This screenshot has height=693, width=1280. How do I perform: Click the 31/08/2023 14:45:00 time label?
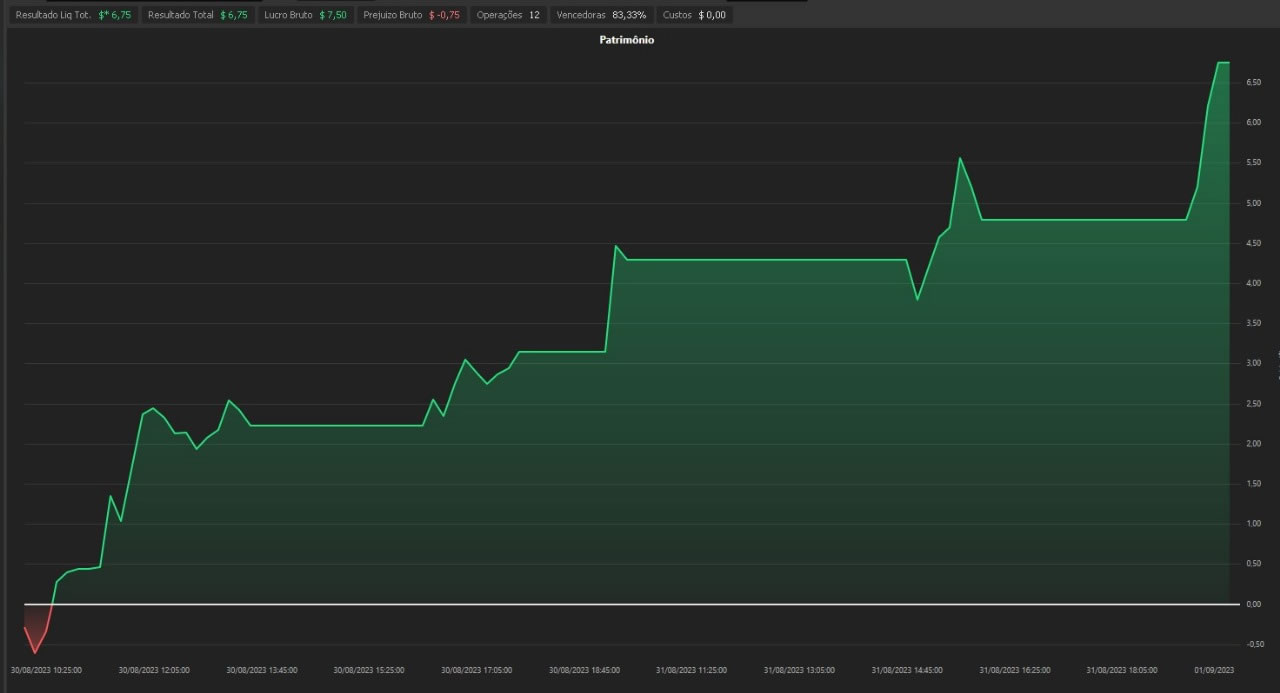click(908, 670)
